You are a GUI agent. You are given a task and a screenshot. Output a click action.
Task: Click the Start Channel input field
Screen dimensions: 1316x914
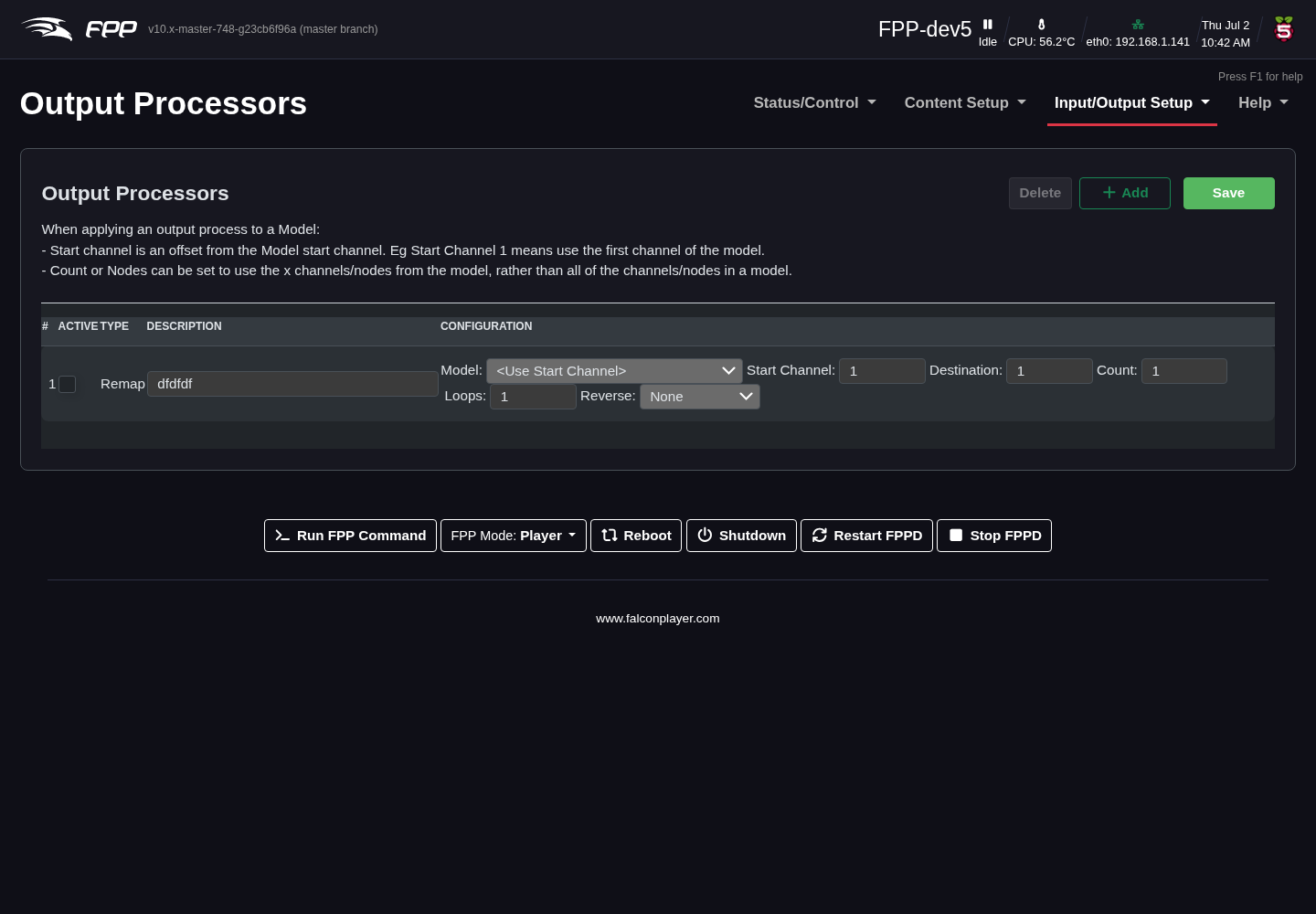click(882, 371)
